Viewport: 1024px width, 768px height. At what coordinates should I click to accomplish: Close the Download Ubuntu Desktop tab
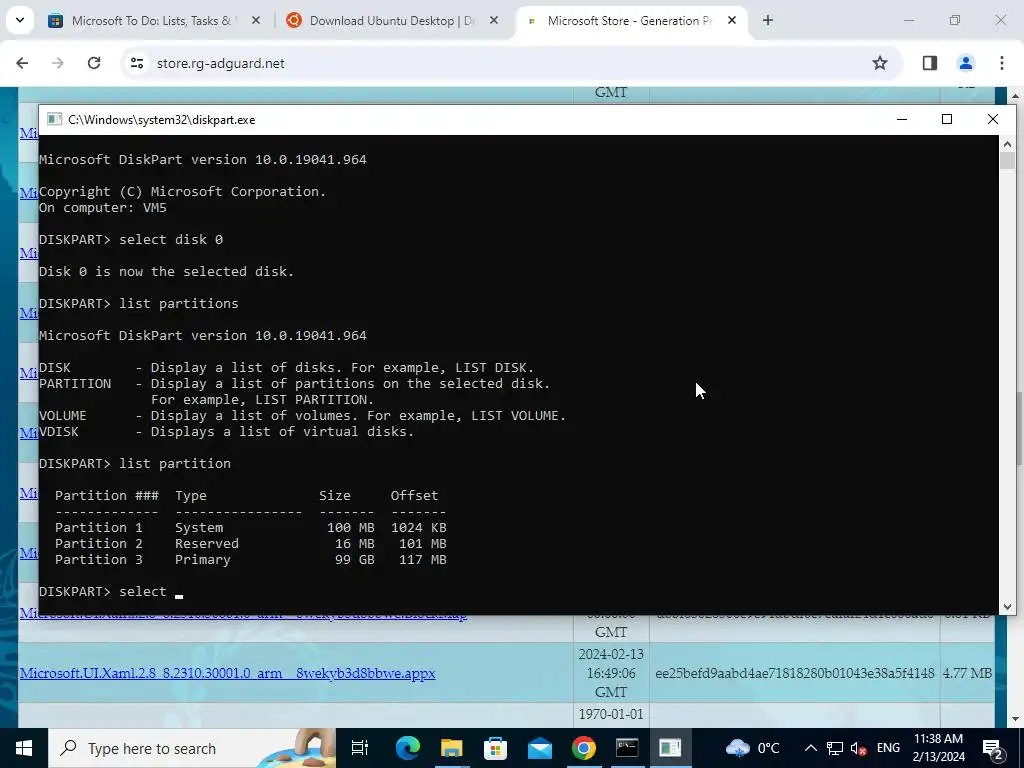pos(494,20)
